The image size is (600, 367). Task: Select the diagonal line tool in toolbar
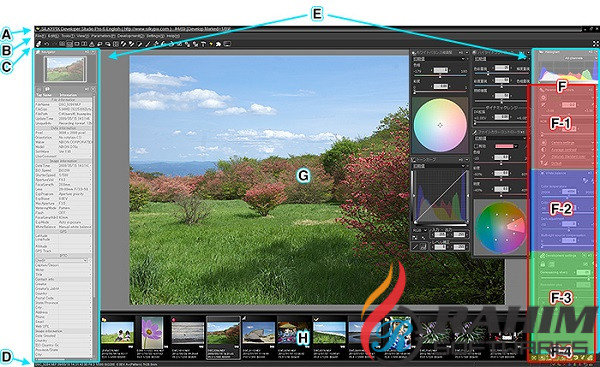coord(148,44)
